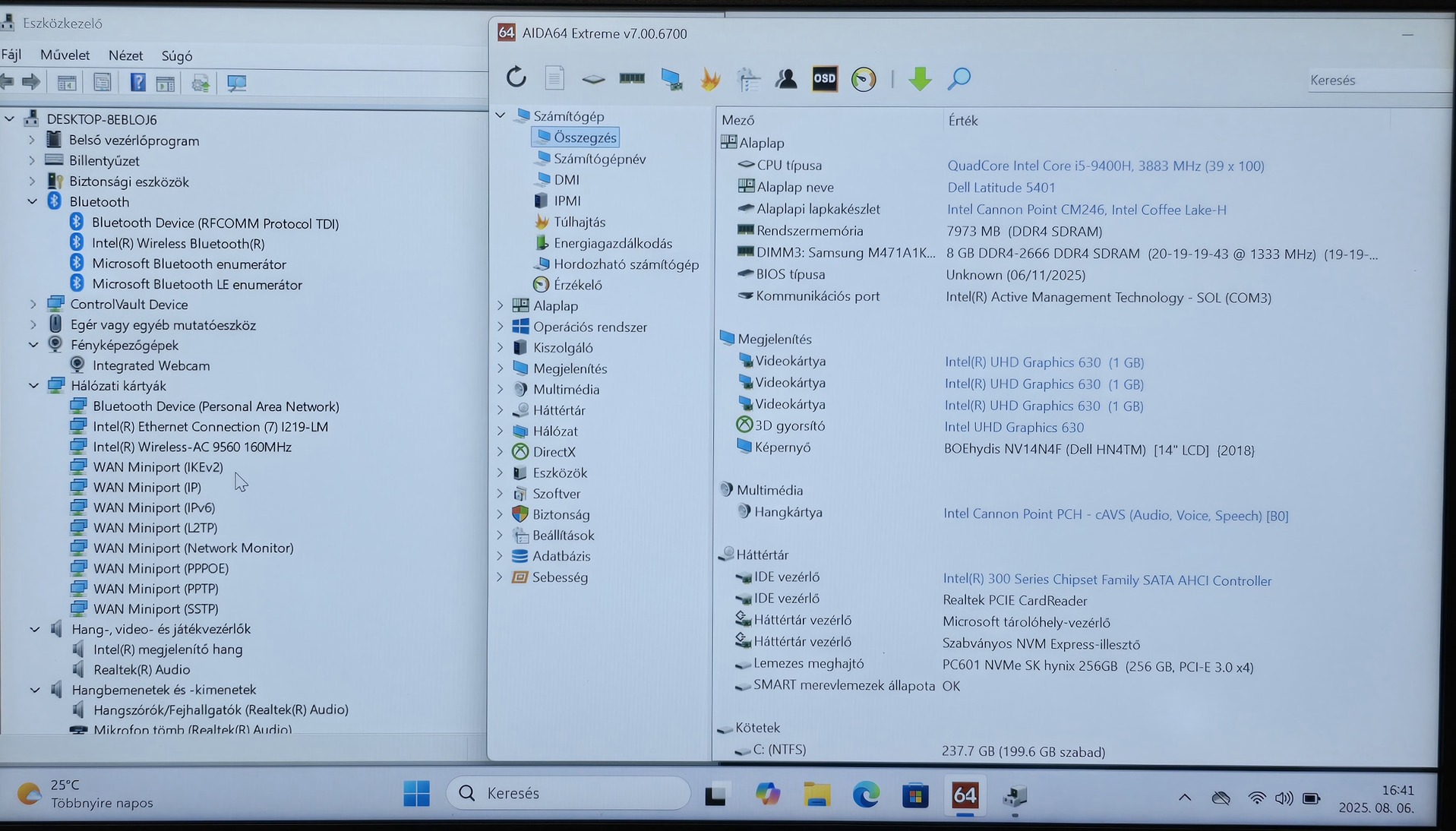The height and width of the screenshot is (831, 1456).
Task: Open File Explorer from the taskbar
Action: pos(817,795)
